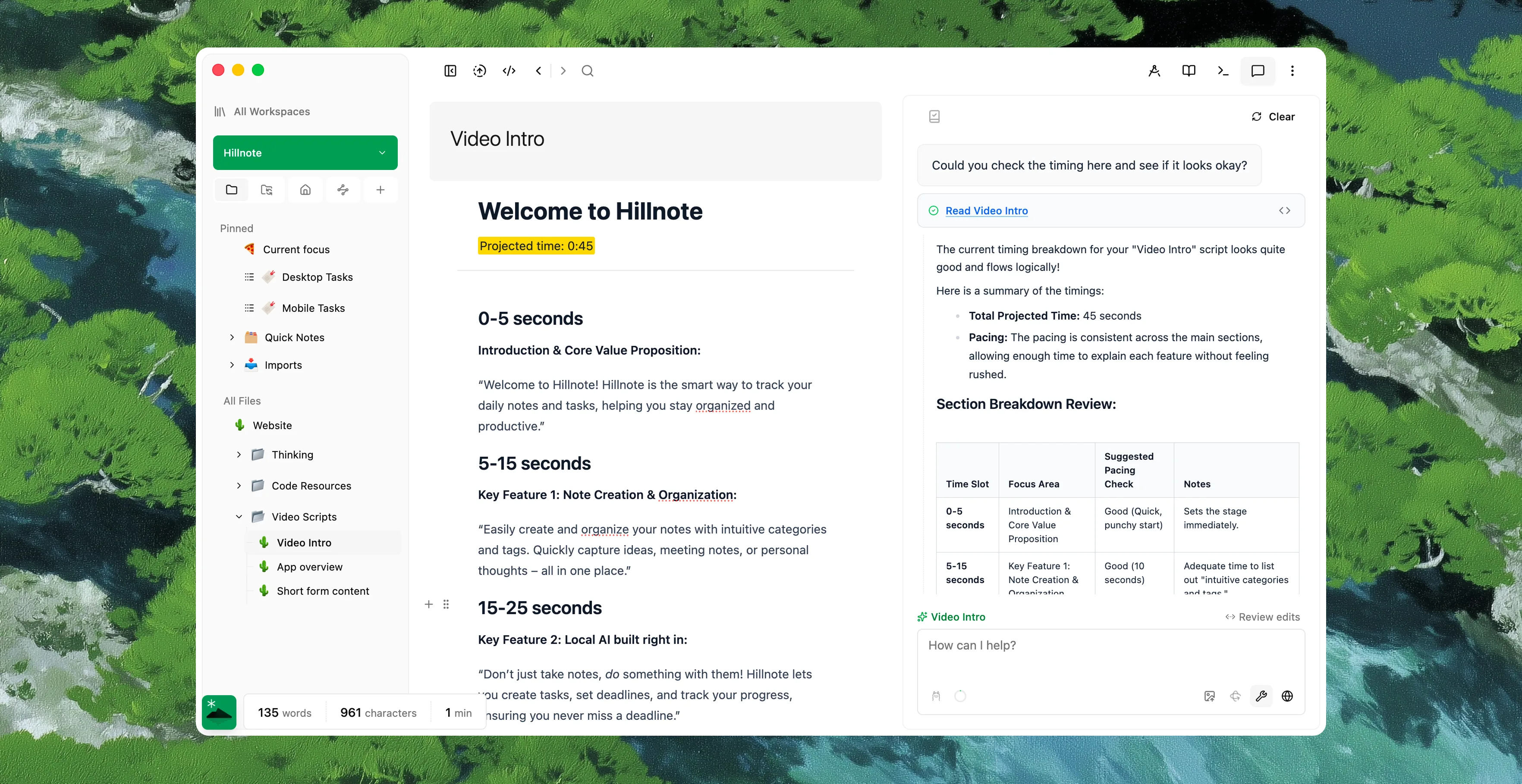1522x784 pixels.
Task: Toggle the sidebar panel icon
Action: point(450,71)
